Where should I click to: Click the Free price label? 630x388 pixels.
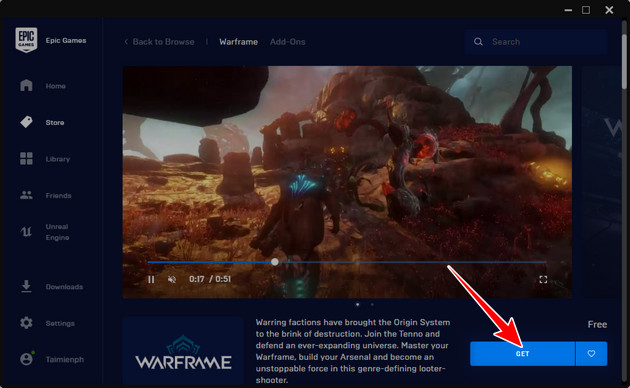pyautogui.click(x=597, y=325)
